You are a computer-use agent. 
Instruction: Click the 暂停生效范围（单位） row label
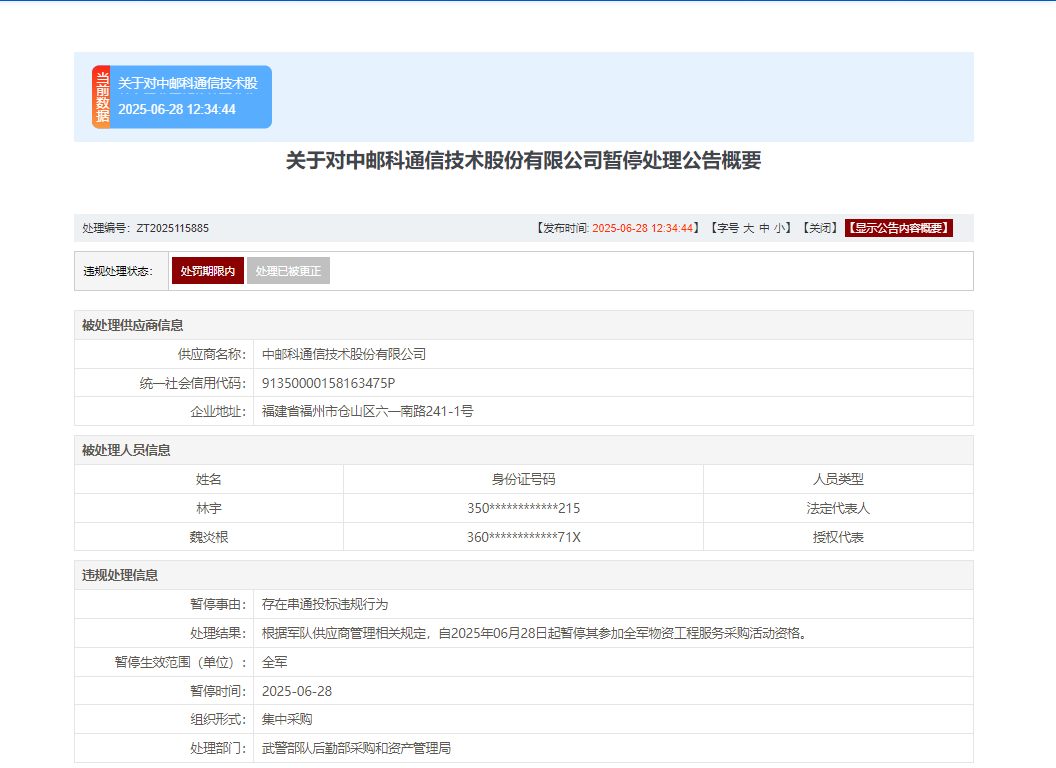pos(181,662)
